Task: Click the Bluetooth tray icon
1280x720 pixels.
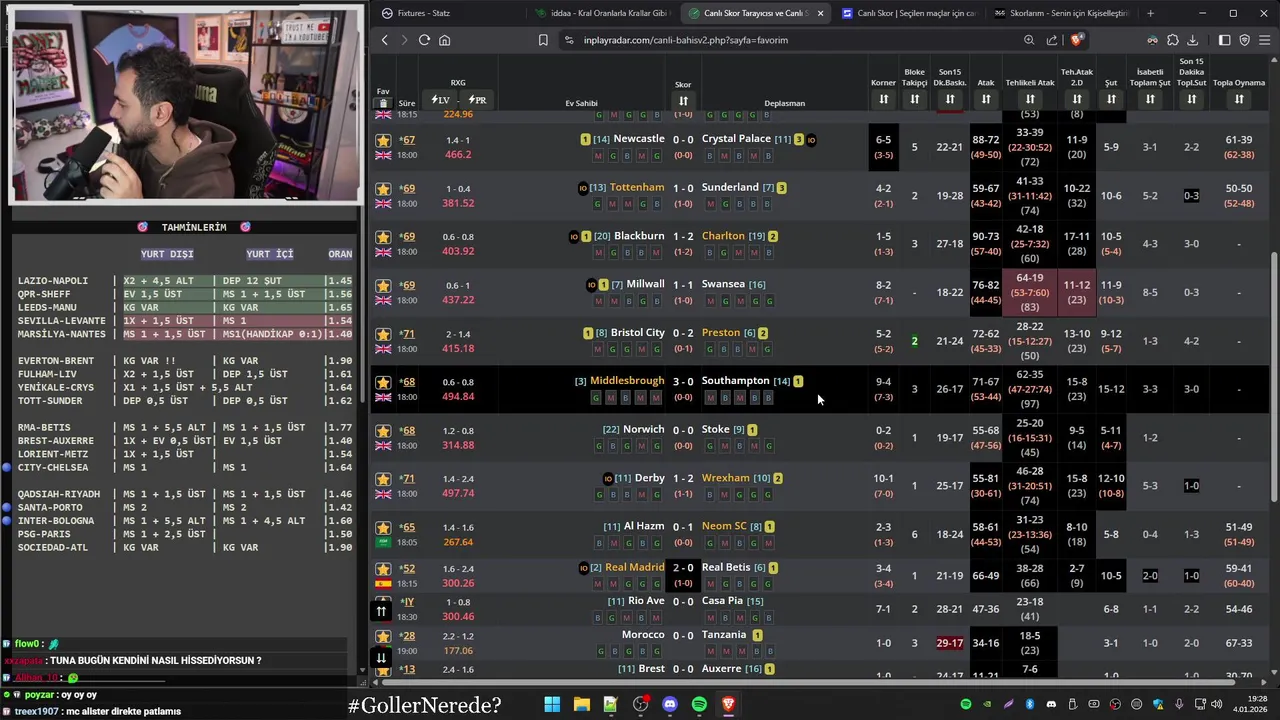Action: click(1030, 704)
